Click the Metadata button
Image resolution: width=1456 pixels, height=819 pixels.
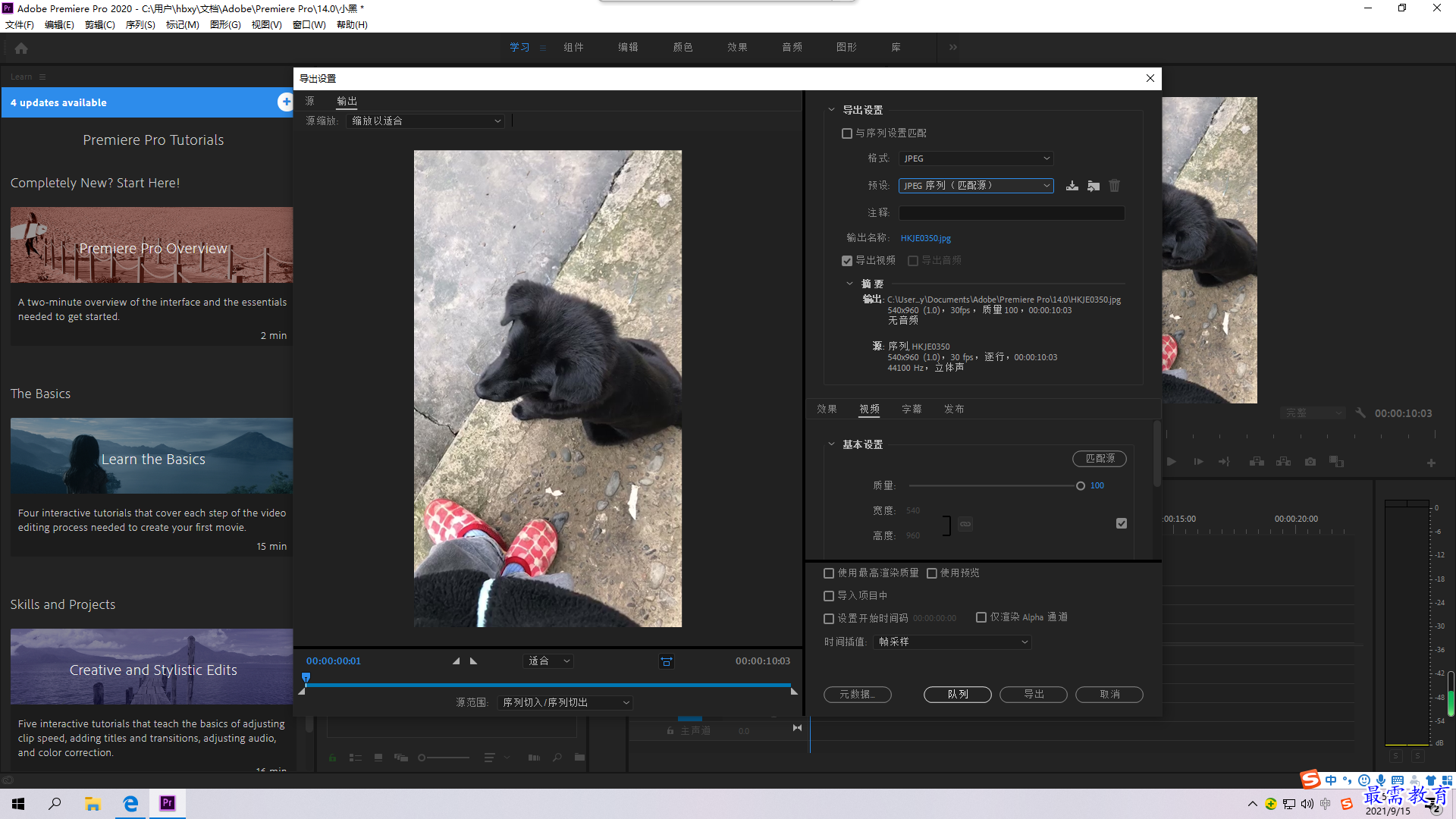858,695
